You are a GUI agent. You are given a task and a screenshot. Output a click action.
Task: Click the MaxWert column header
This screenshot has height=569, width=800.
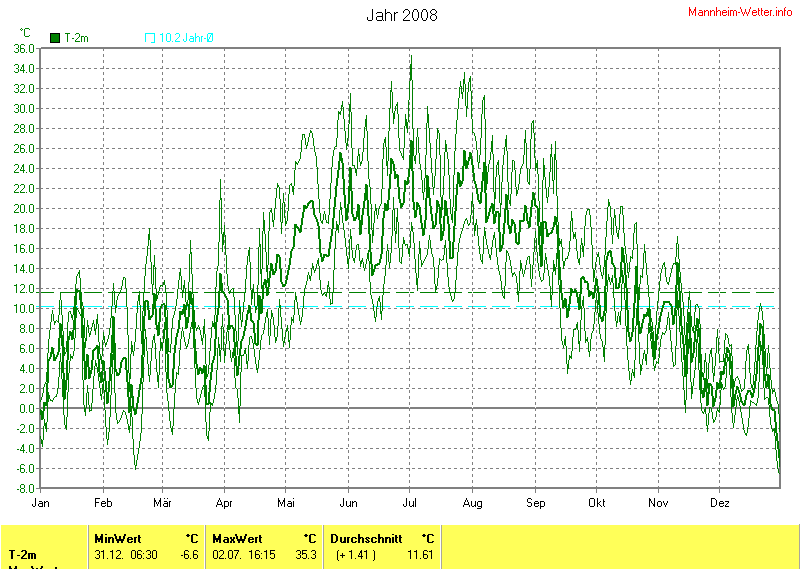point(236,538)
